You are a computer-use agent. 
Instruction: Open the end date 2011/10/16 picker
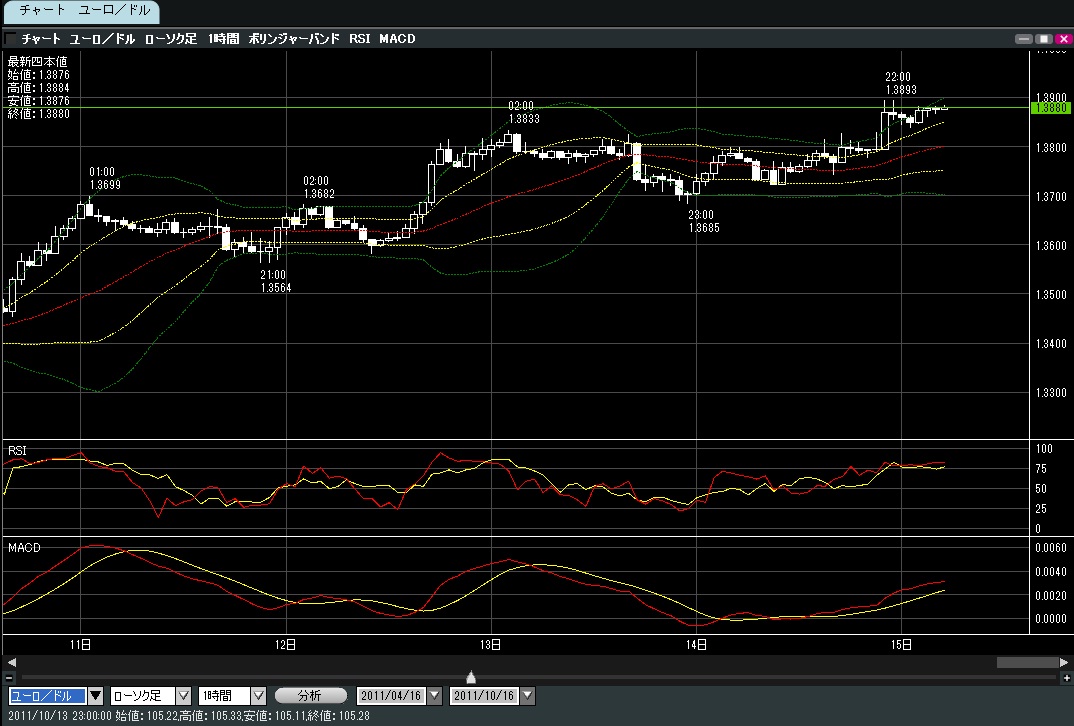[528, 696]
